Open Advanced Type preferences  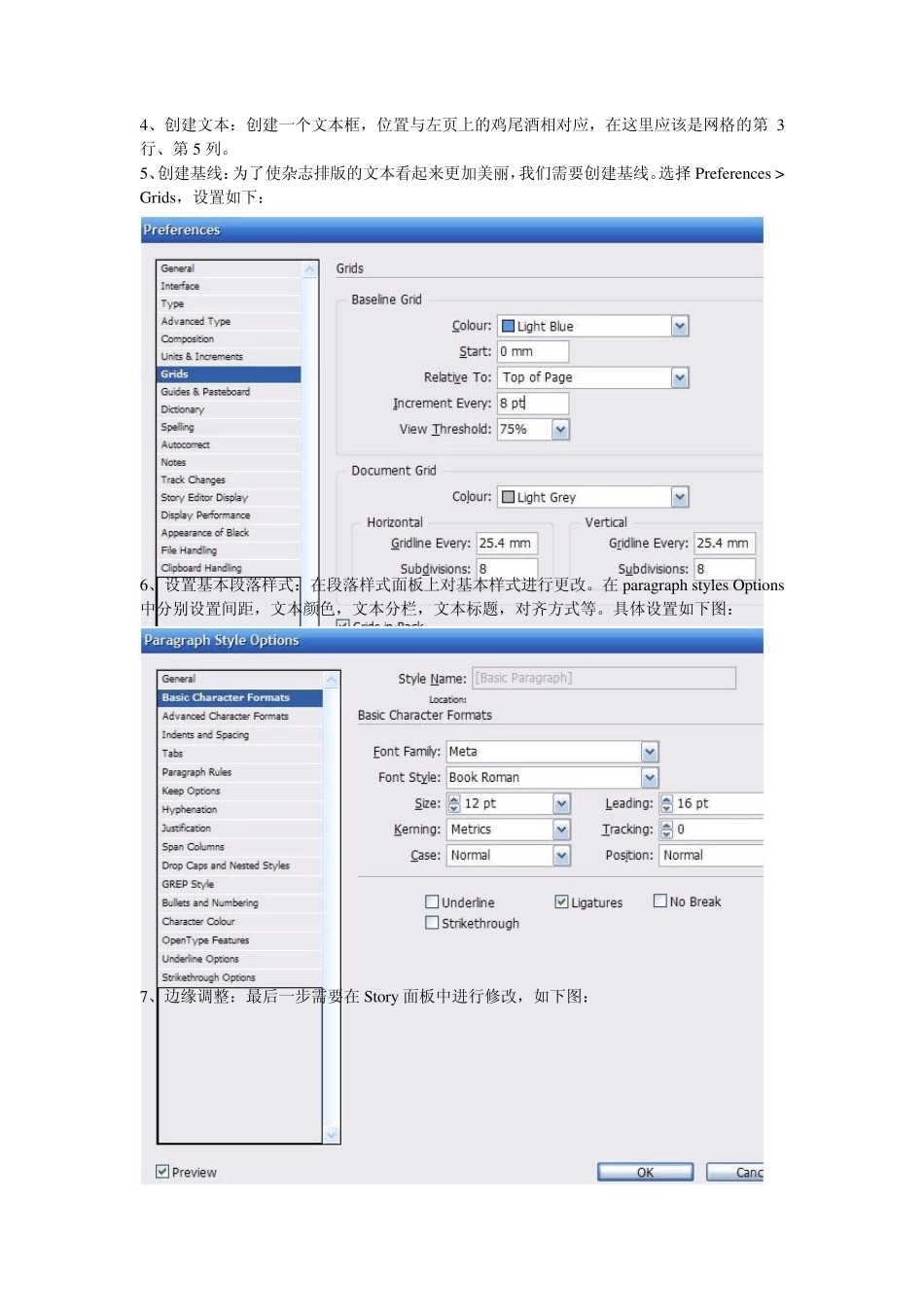click(x=229, y=321)
